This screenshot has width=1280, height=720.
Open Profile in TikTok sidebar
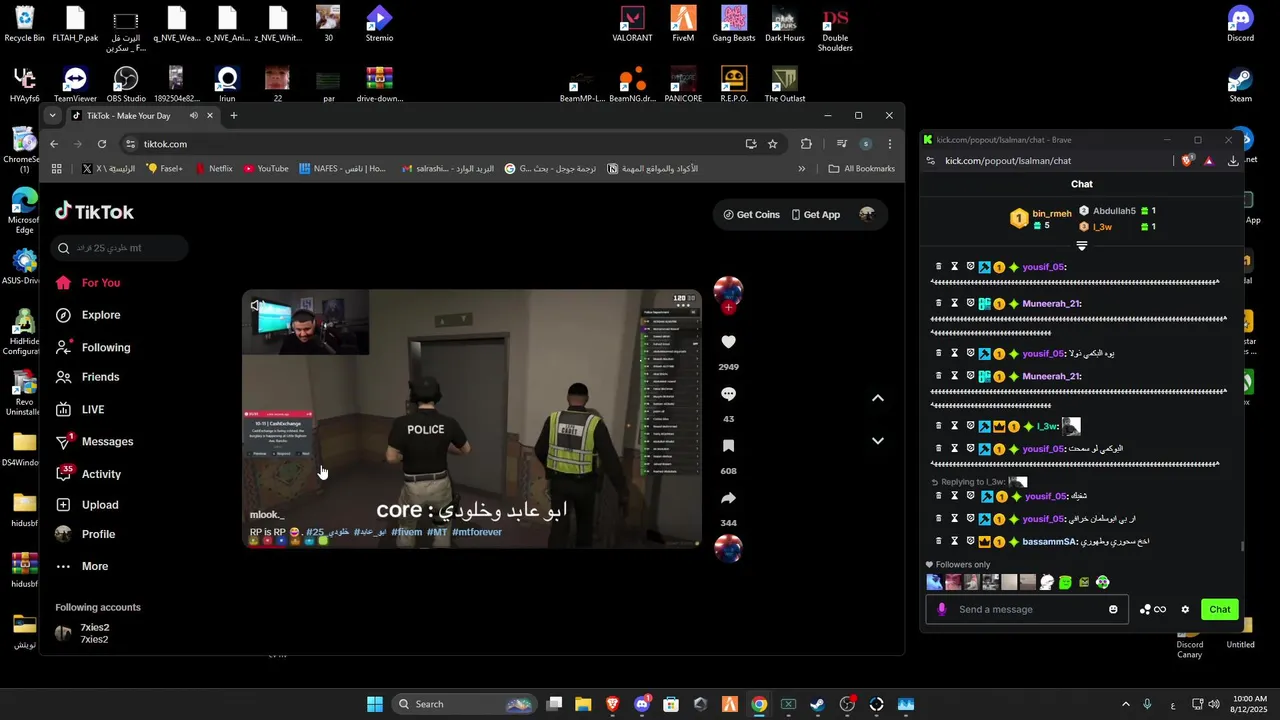(x=85, y=534)
